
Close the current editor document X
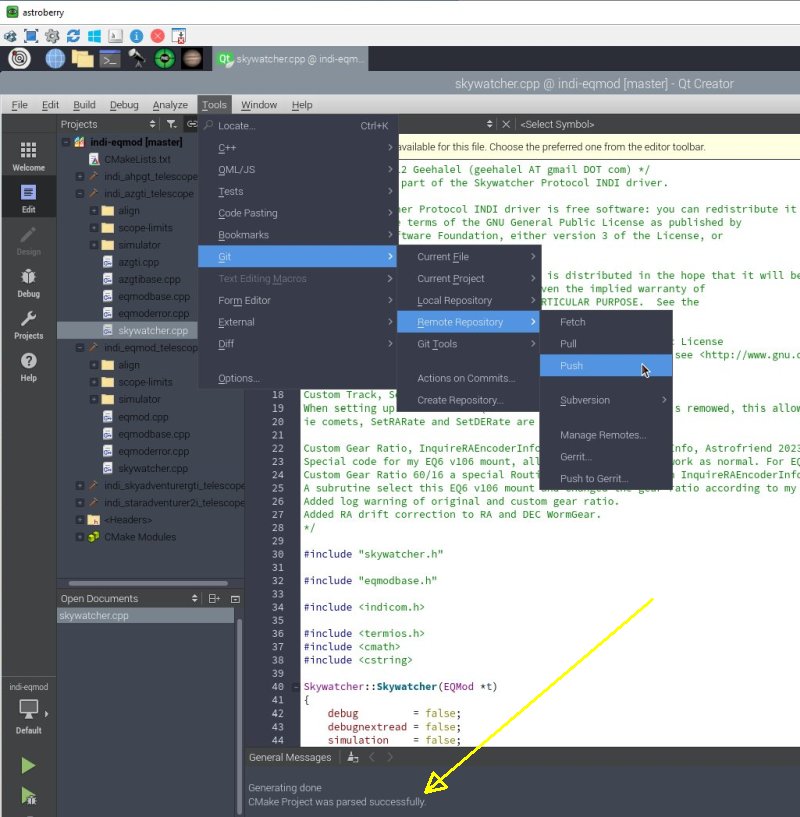tap(506, 124)
